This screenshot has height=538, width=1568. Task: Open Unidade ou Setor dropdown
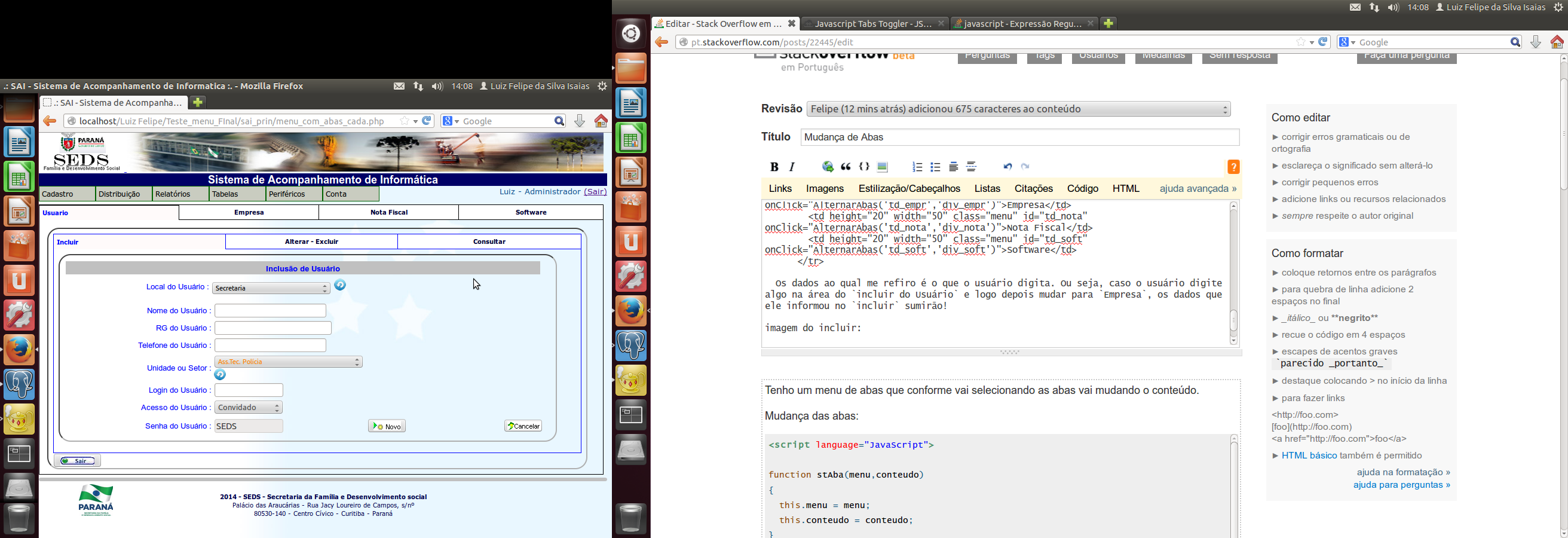tap(289, 362)
